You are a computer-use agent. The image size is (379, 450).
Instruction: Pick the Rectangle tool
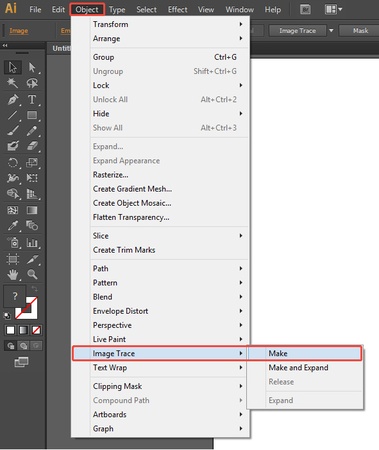point(32,115)
